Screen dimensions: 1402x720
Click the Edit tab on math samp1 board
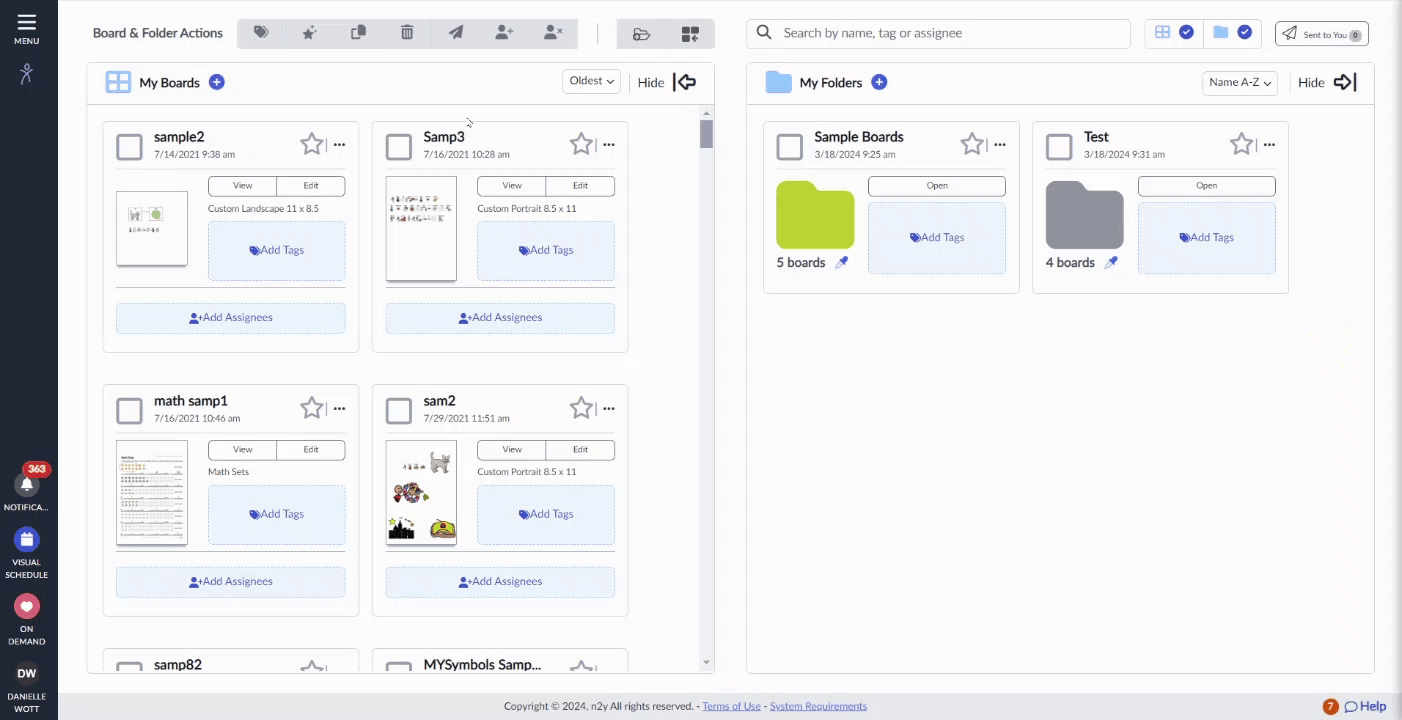click(x=311, y=450)
